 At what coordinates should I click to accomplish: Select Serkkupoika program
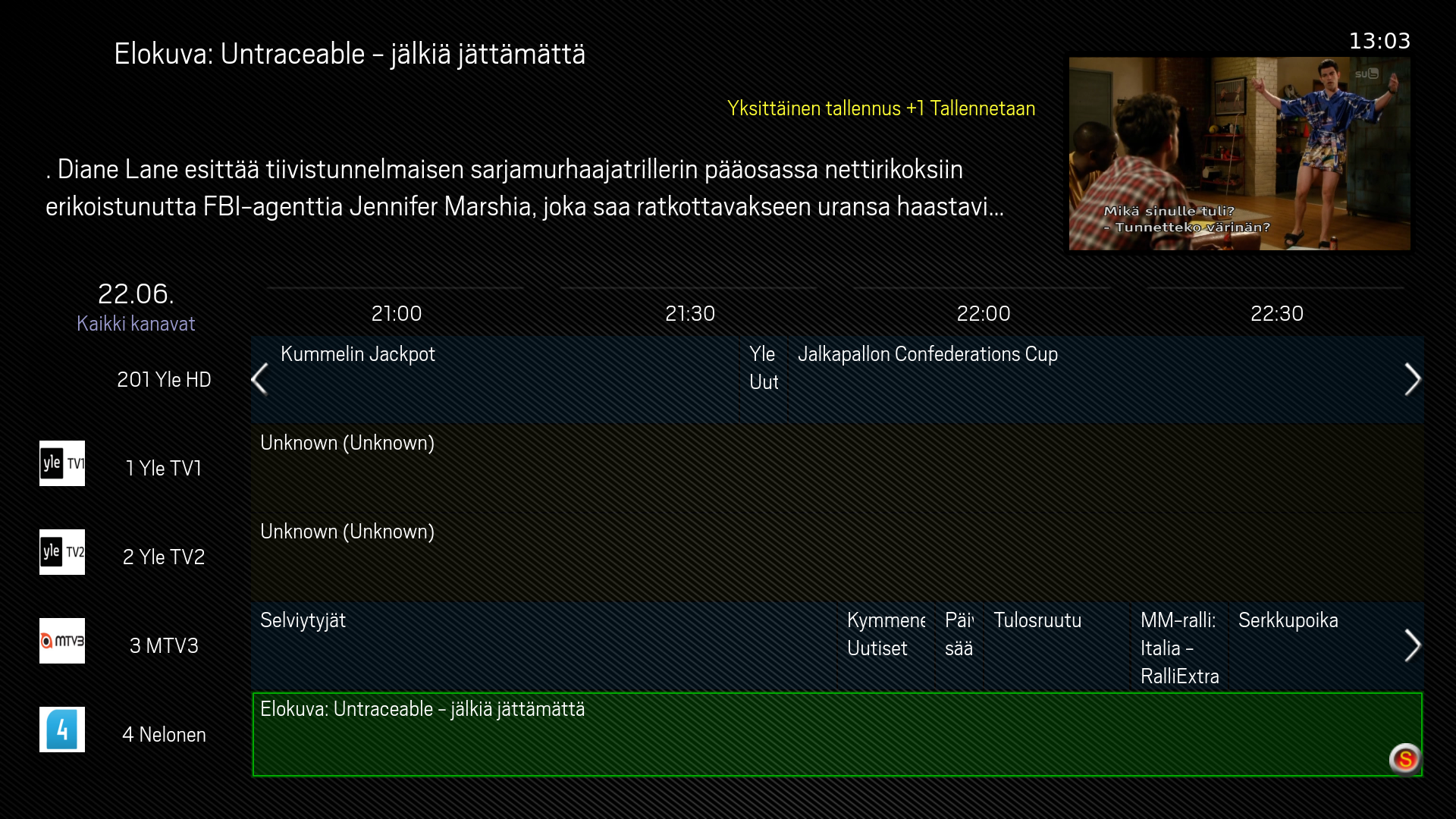pyautogui.click(x=1326, y=645)
